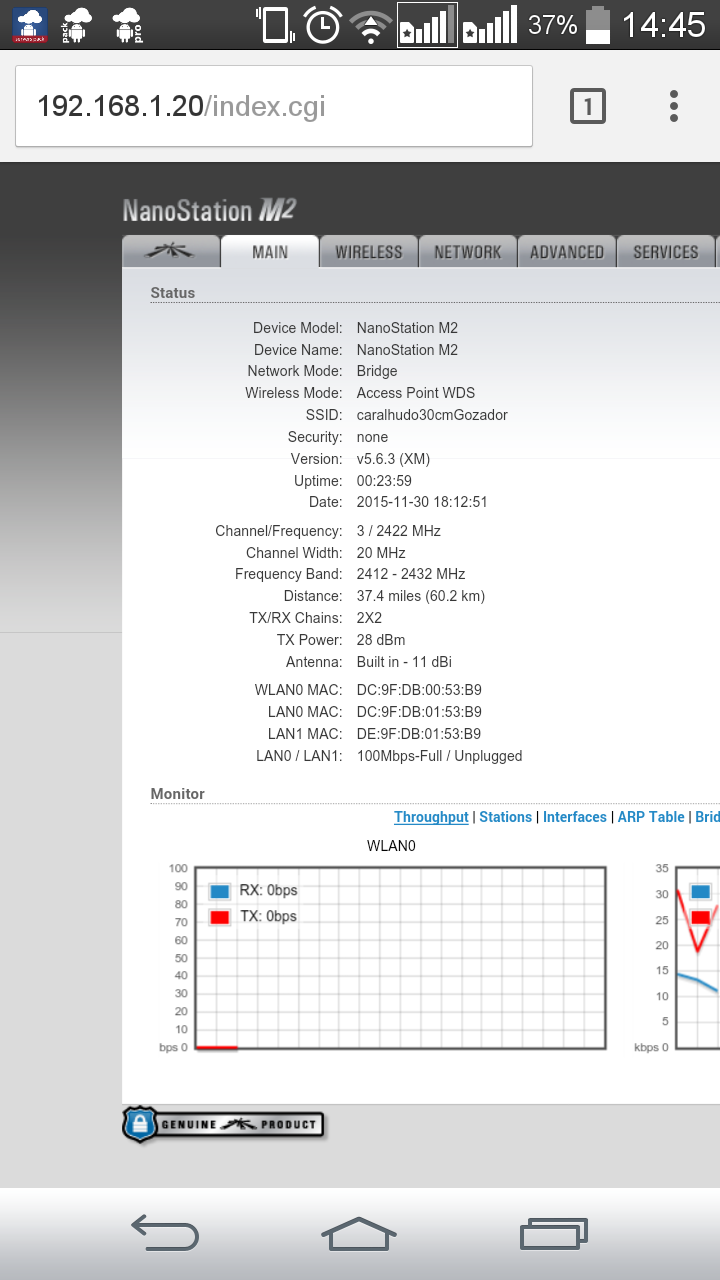Click the Frequency Band value 2412 - 2432 MHz
The width and height of the screenshot is (720, 1280).
[411, 574]
